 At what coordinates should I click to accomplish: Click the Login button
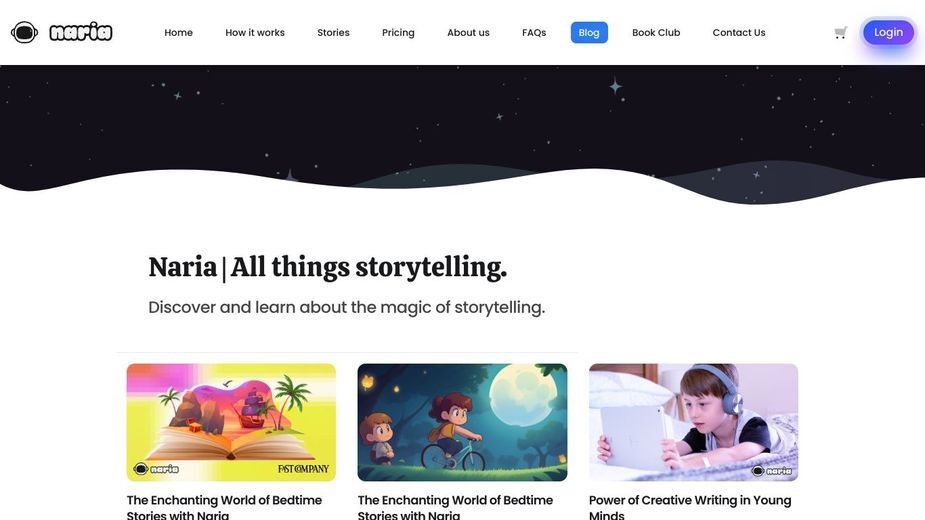[x=888, y=32]
